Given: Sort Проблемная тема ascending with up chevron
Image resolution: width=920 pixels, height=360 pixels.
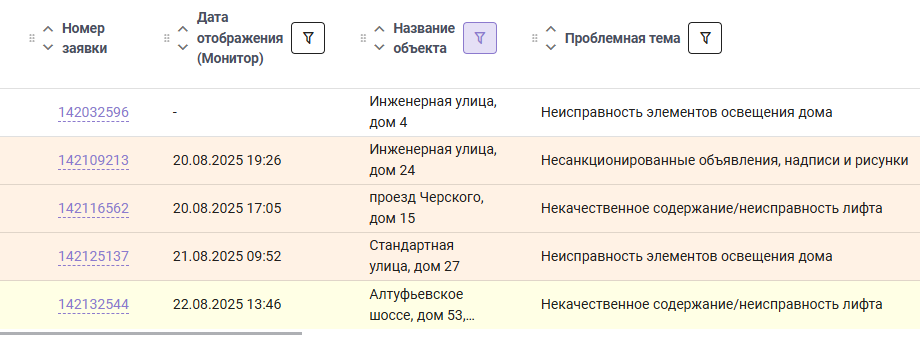Looking at the screenshot, I should tap(550, 29).
